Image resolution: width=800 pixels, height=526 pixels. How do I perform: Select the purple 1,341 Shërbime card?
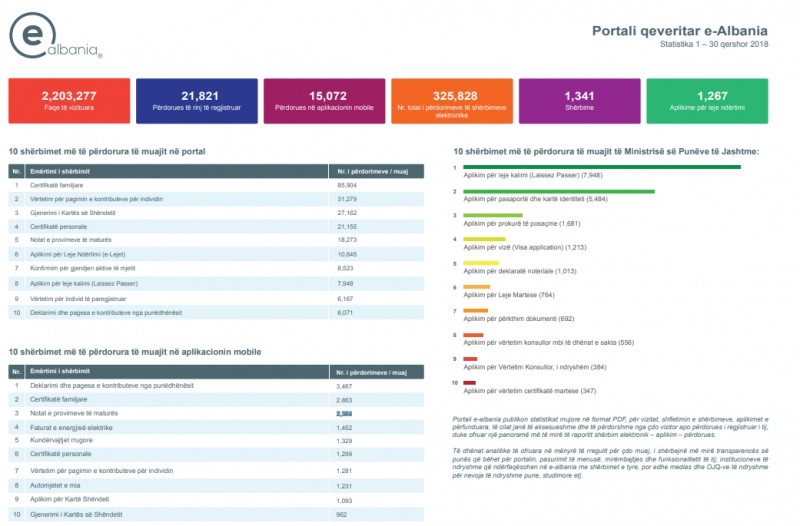(x=580, y=101)
